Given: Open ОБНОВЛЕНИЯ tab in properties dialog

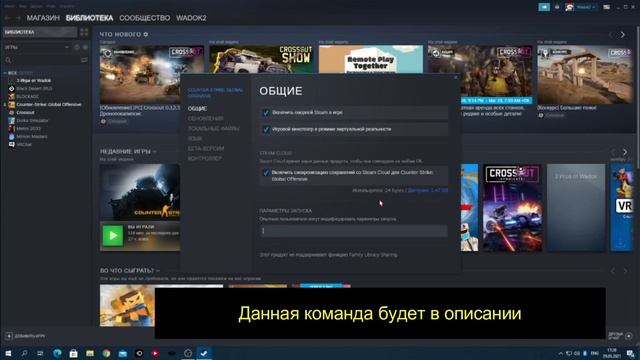Looking at the screenshot, I should pos(206,118).
